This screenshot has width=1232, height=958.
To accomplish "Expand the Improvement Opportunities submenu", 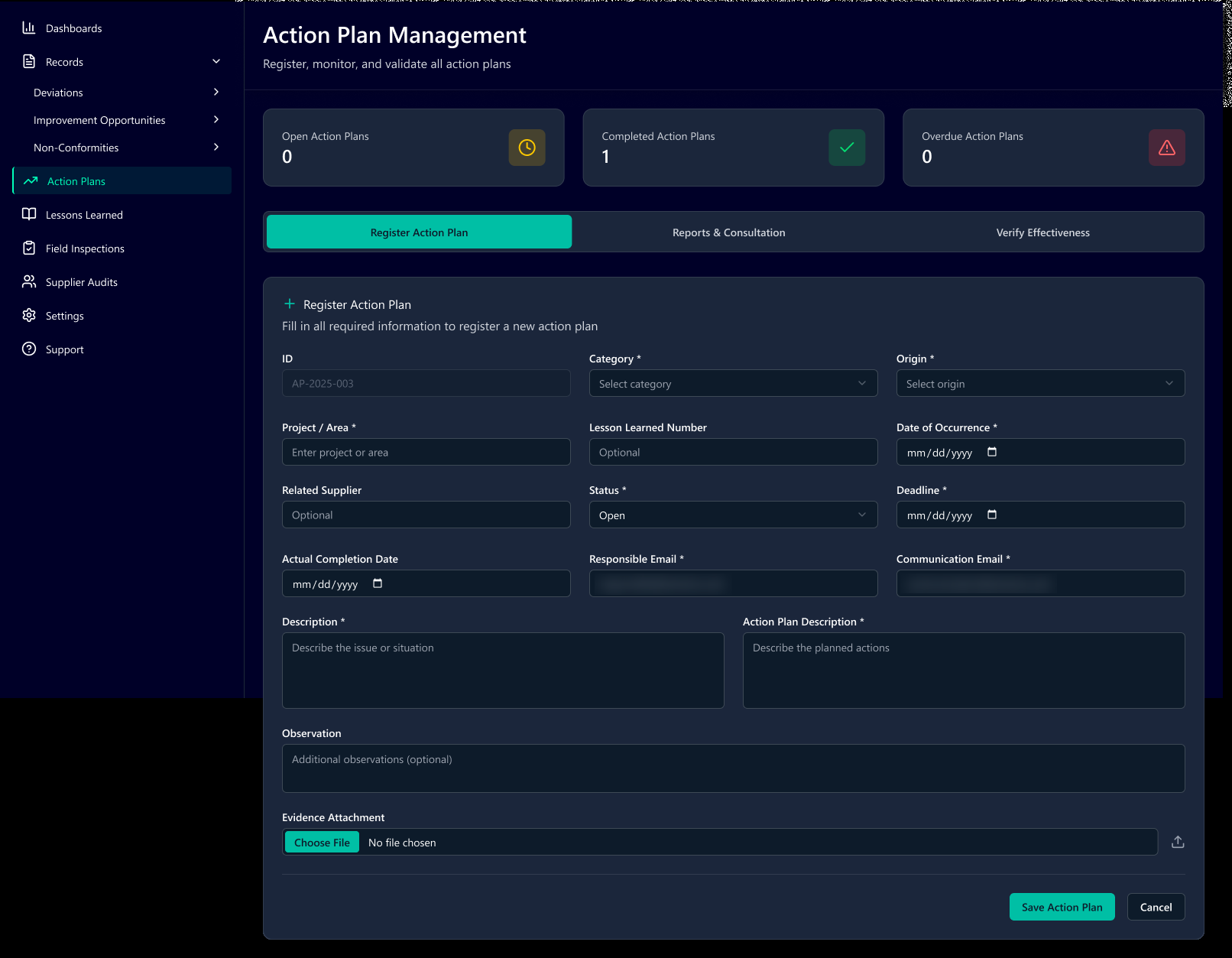I will click(x=216, y=119).
